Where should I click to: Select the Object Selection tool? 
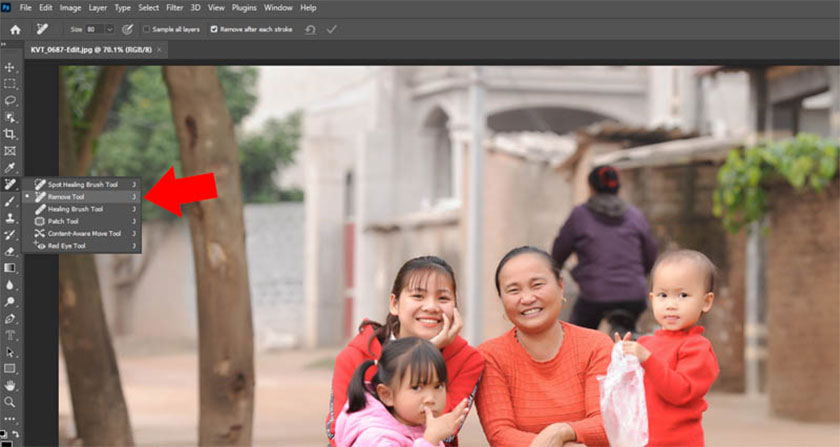coord(10,117)
